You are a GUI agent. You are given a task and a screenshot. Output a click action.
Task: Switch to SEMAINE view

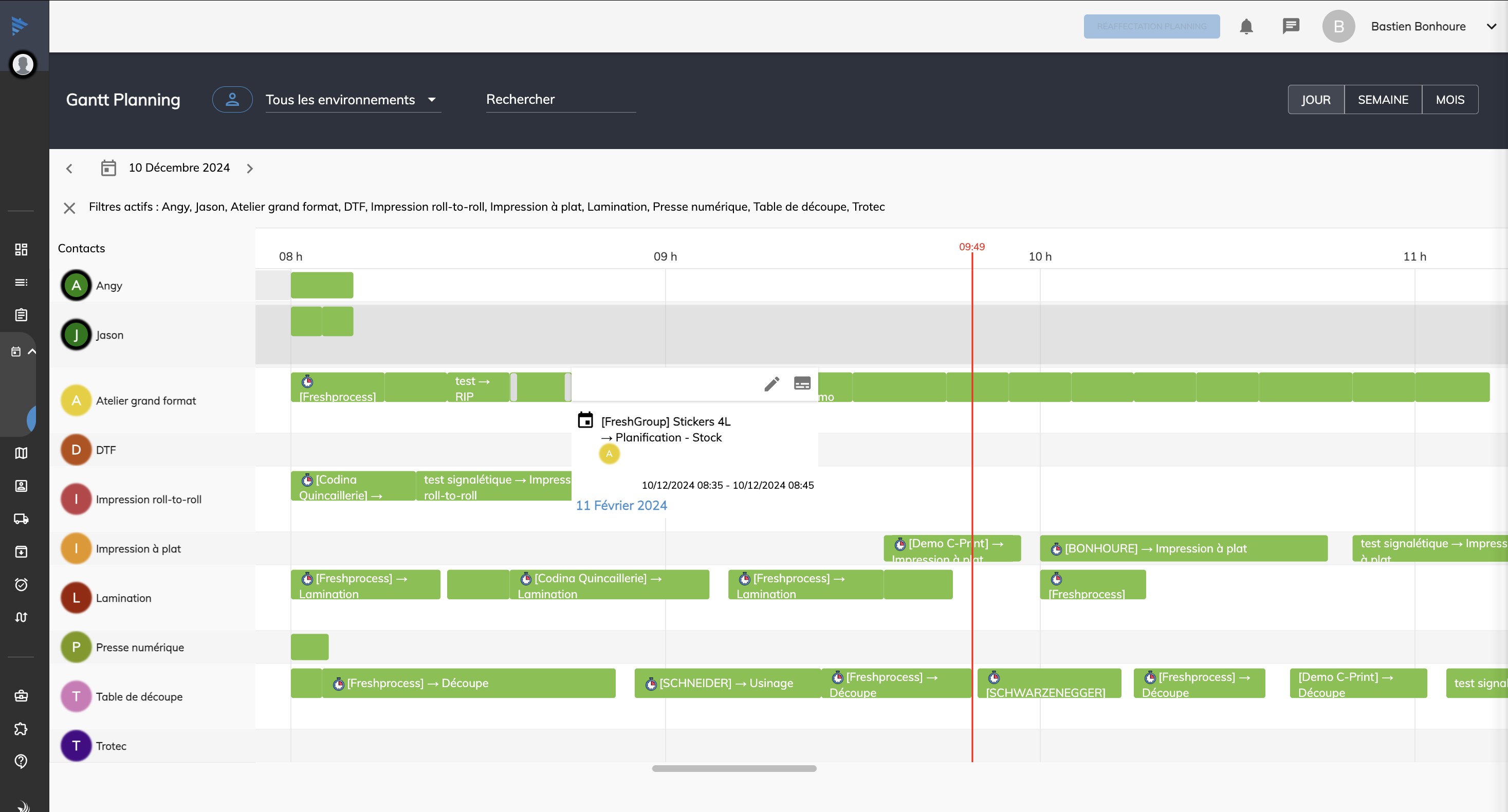(x=1382, y=100)
